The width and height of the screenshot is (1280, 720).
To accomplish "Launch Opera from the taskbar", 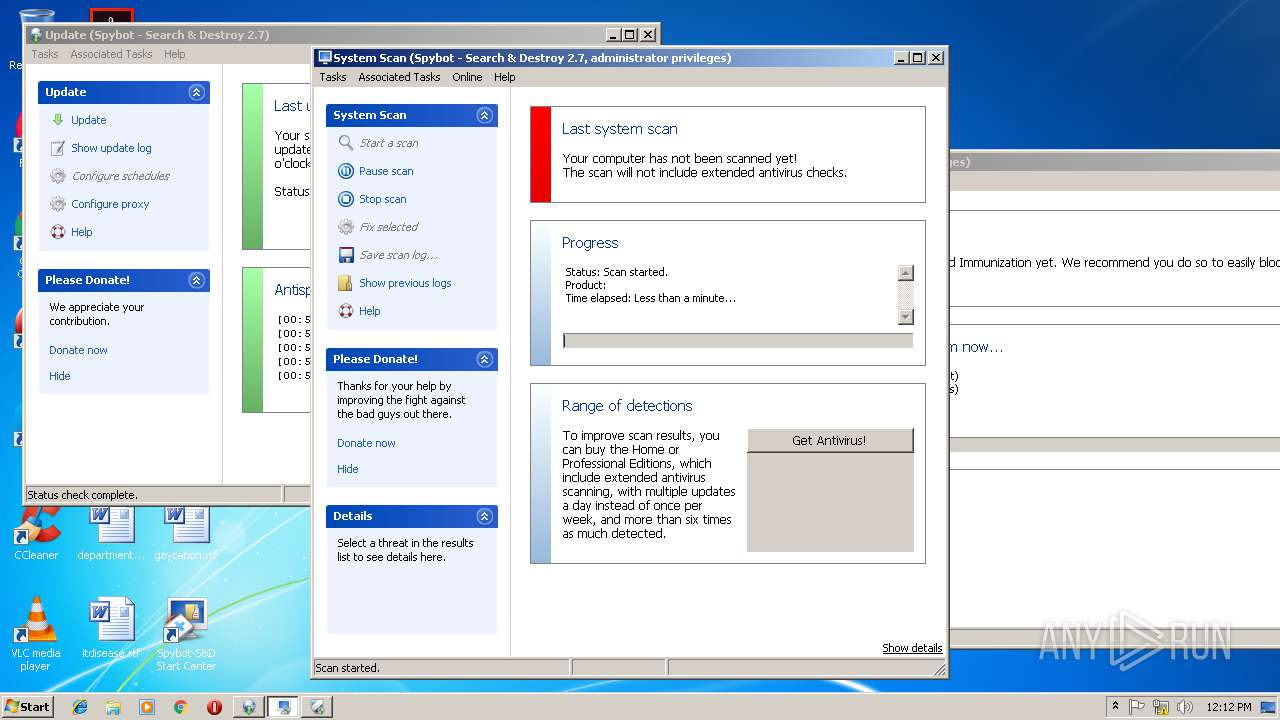I will pos(214,707).
